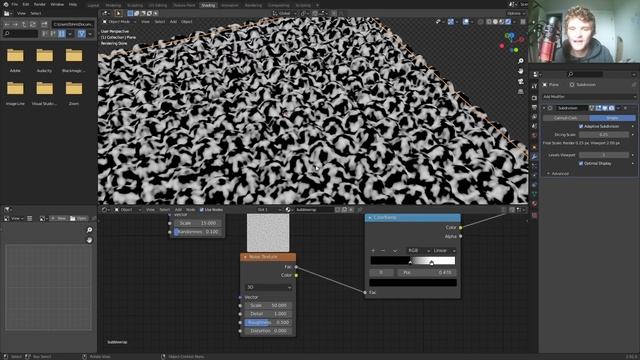Click the New button in image editor
Viewport: 640px width, 360px height.
(59, 219)
